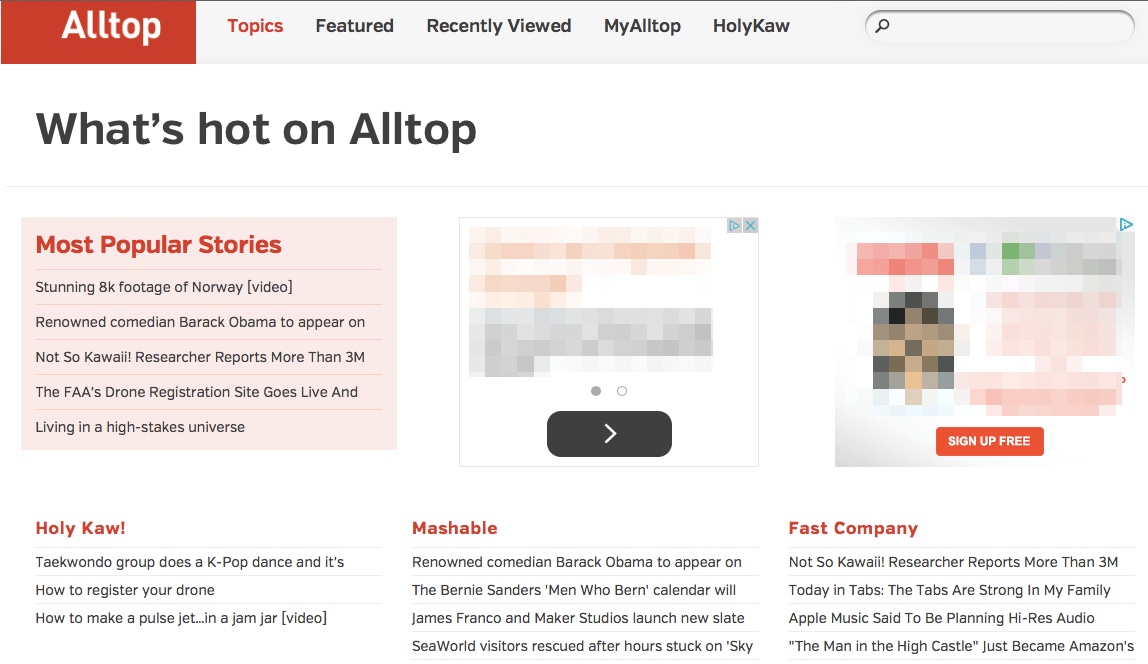Click the pixelated image in right ad

click(x=914, y=348)
